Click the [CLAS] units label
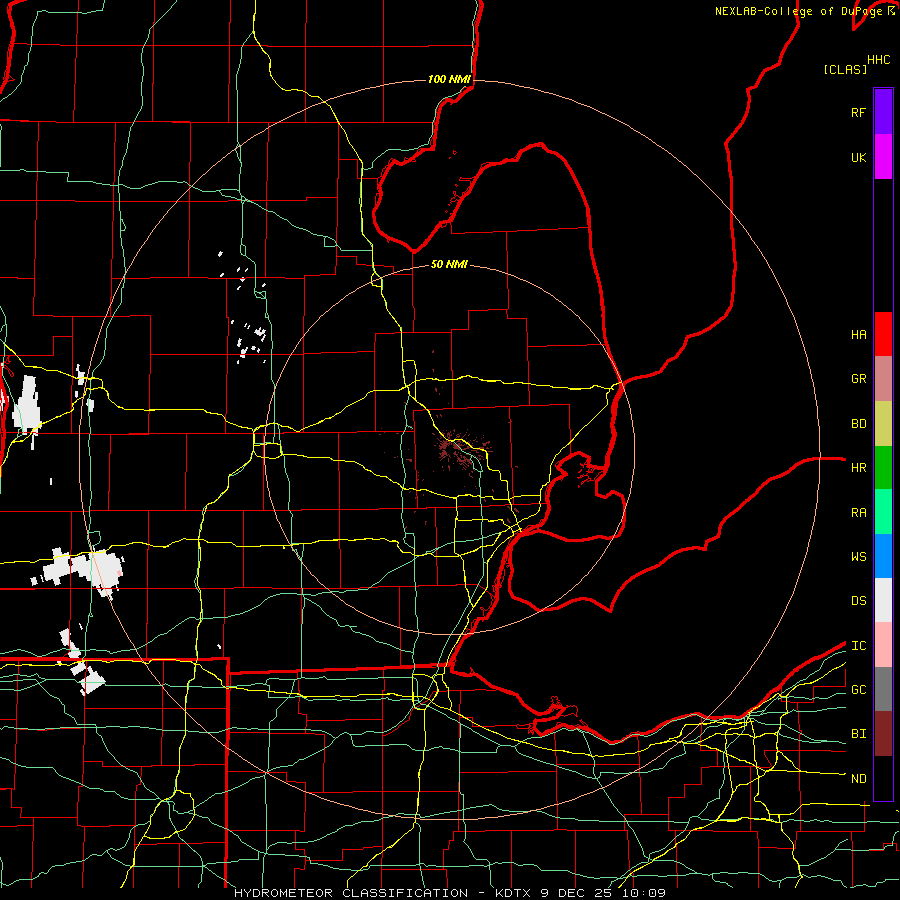The height and width of the screenshot is (900, 900). 845,69
